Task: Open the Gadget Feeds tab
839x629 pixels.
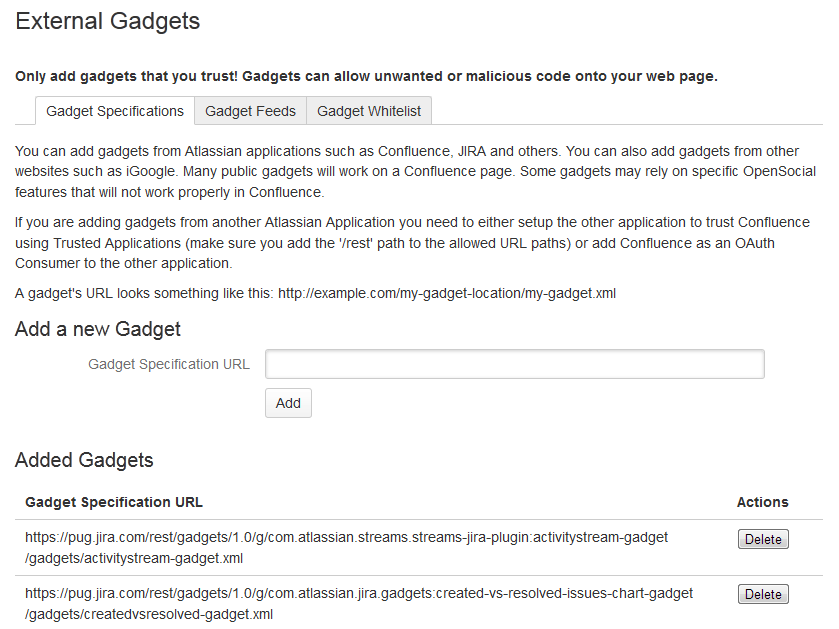Action: tap(250, 111)
